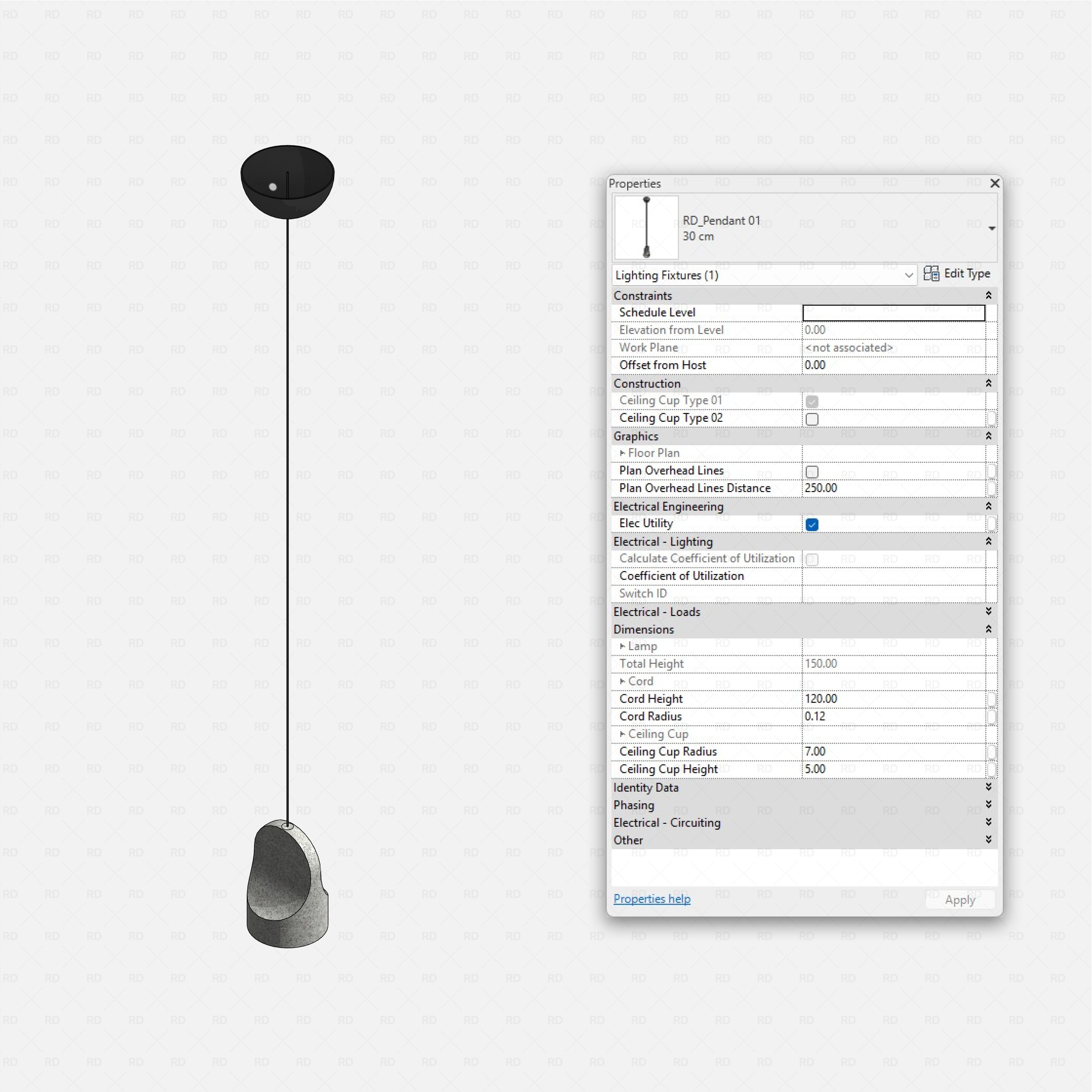1092x1092 pixels.
Task: Click the Work Plane <not associated> value
Action: 894,348
